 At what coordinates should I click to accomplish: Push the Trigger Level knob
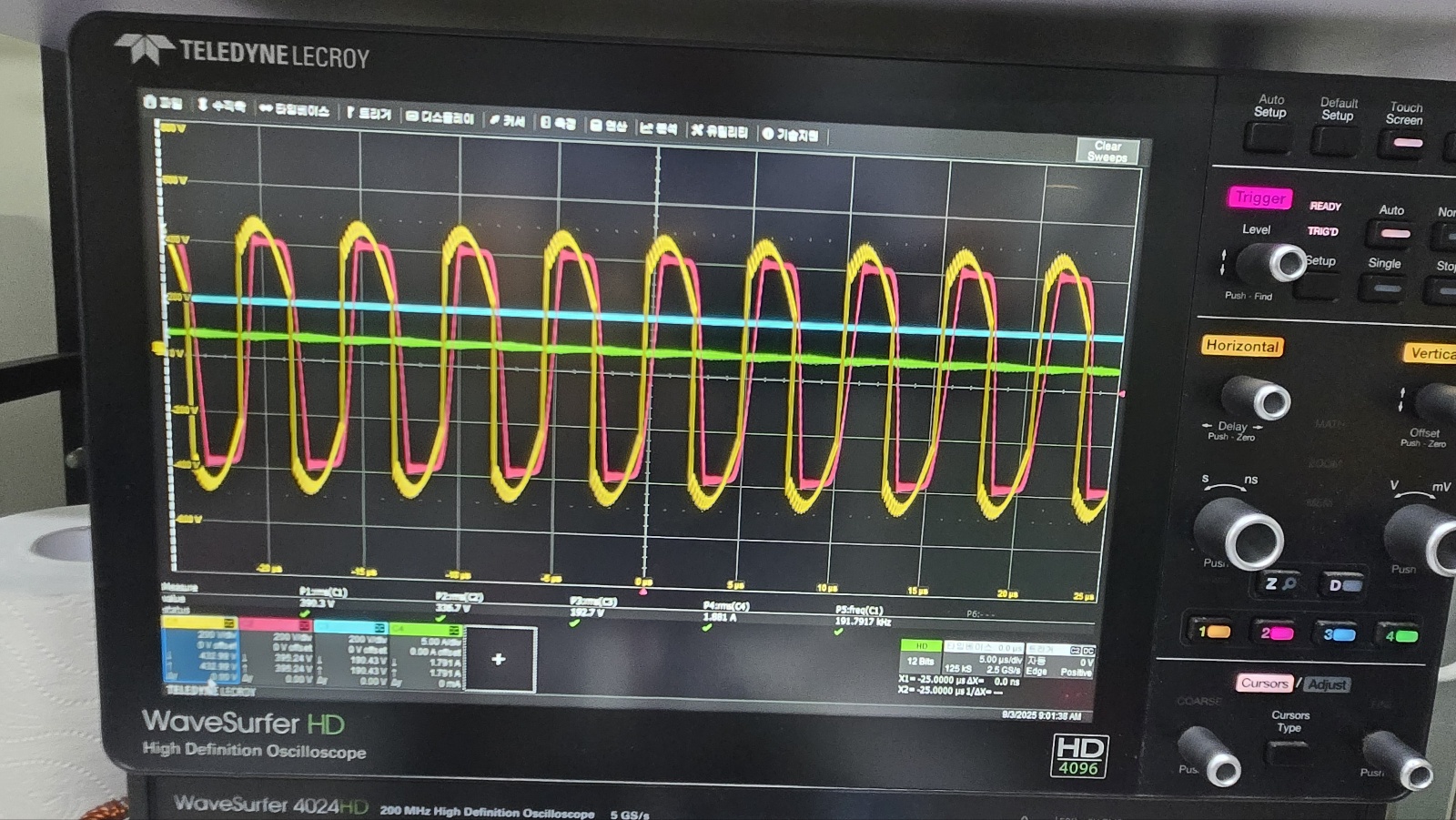pyautogui.click(x=1279, y=262)
